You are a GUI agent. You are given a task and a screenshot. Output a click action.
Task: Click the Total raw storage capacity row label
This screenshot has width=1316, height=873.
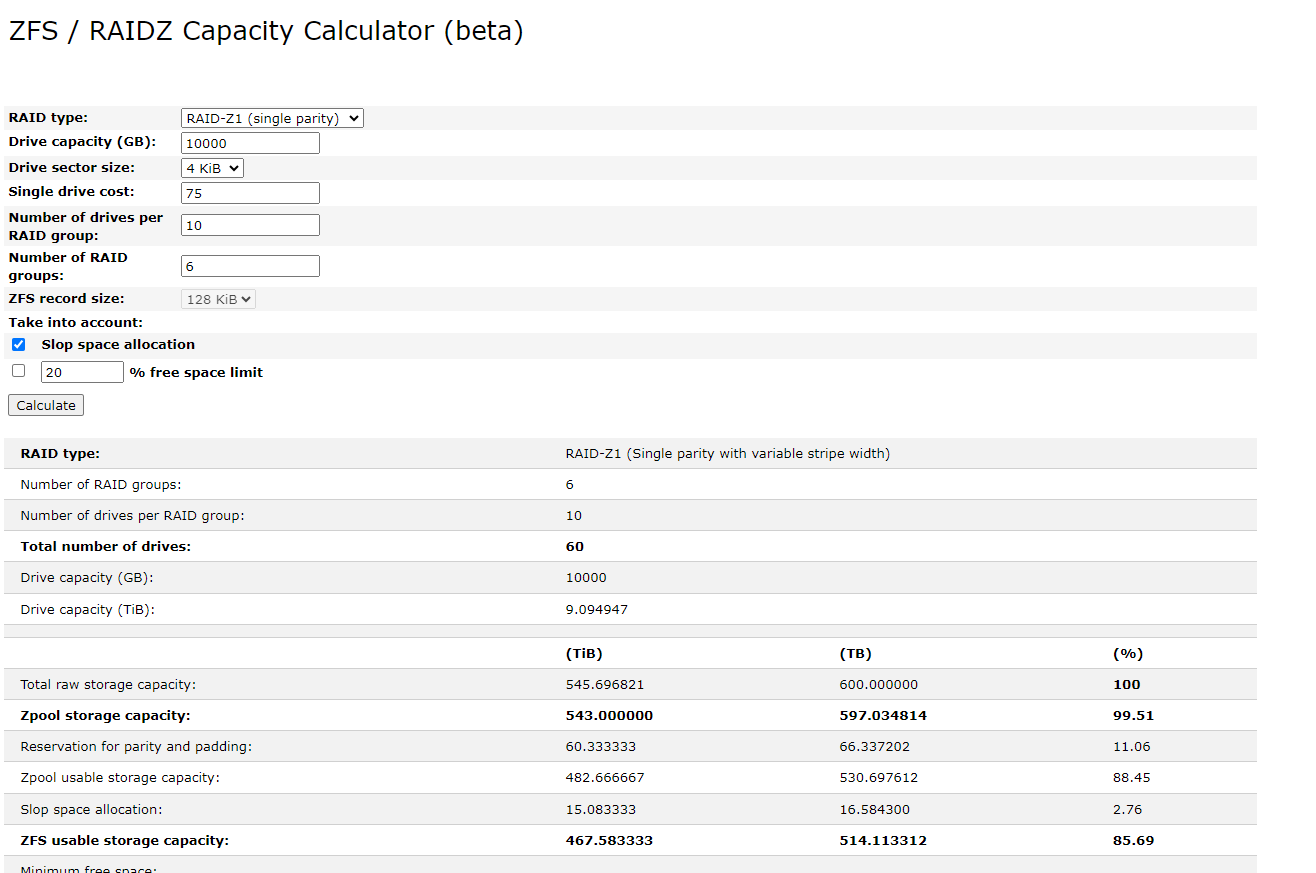pyautogui.click(x=108, y=685)
